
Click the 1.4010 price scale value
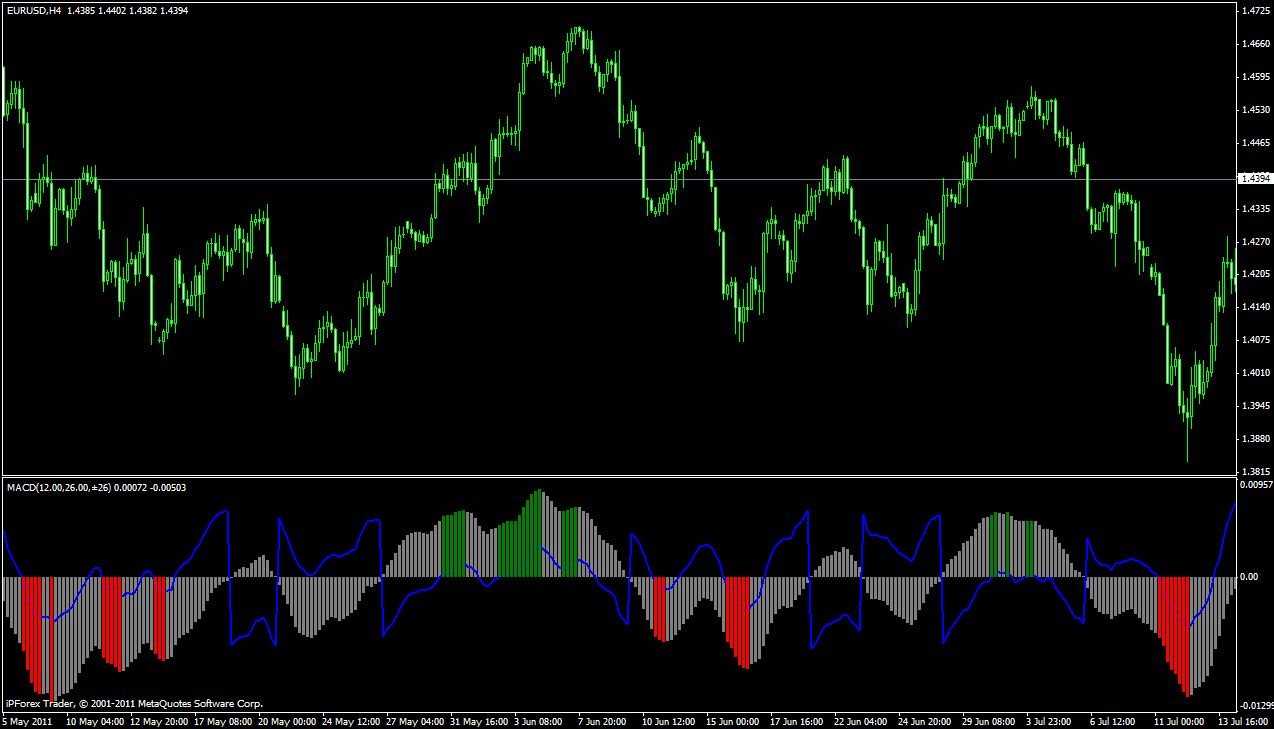pos(1255,373)
